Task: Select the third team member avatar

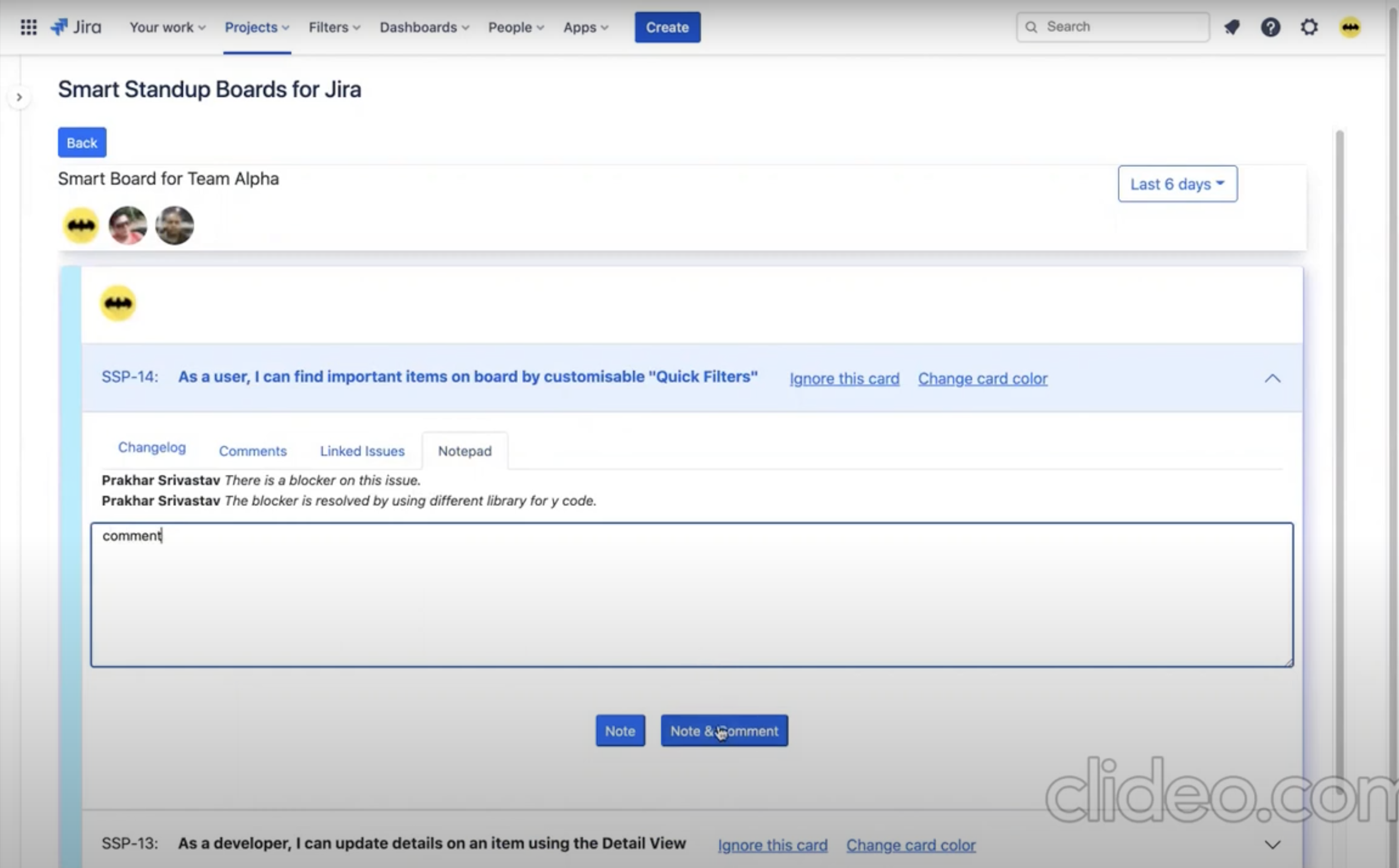Action: pos(174,226)
